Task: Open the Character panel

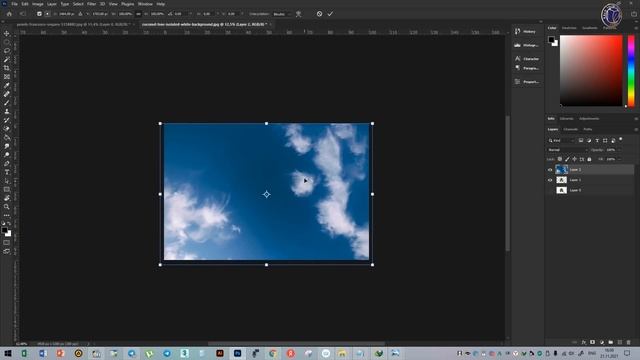Action: (527, 59)
